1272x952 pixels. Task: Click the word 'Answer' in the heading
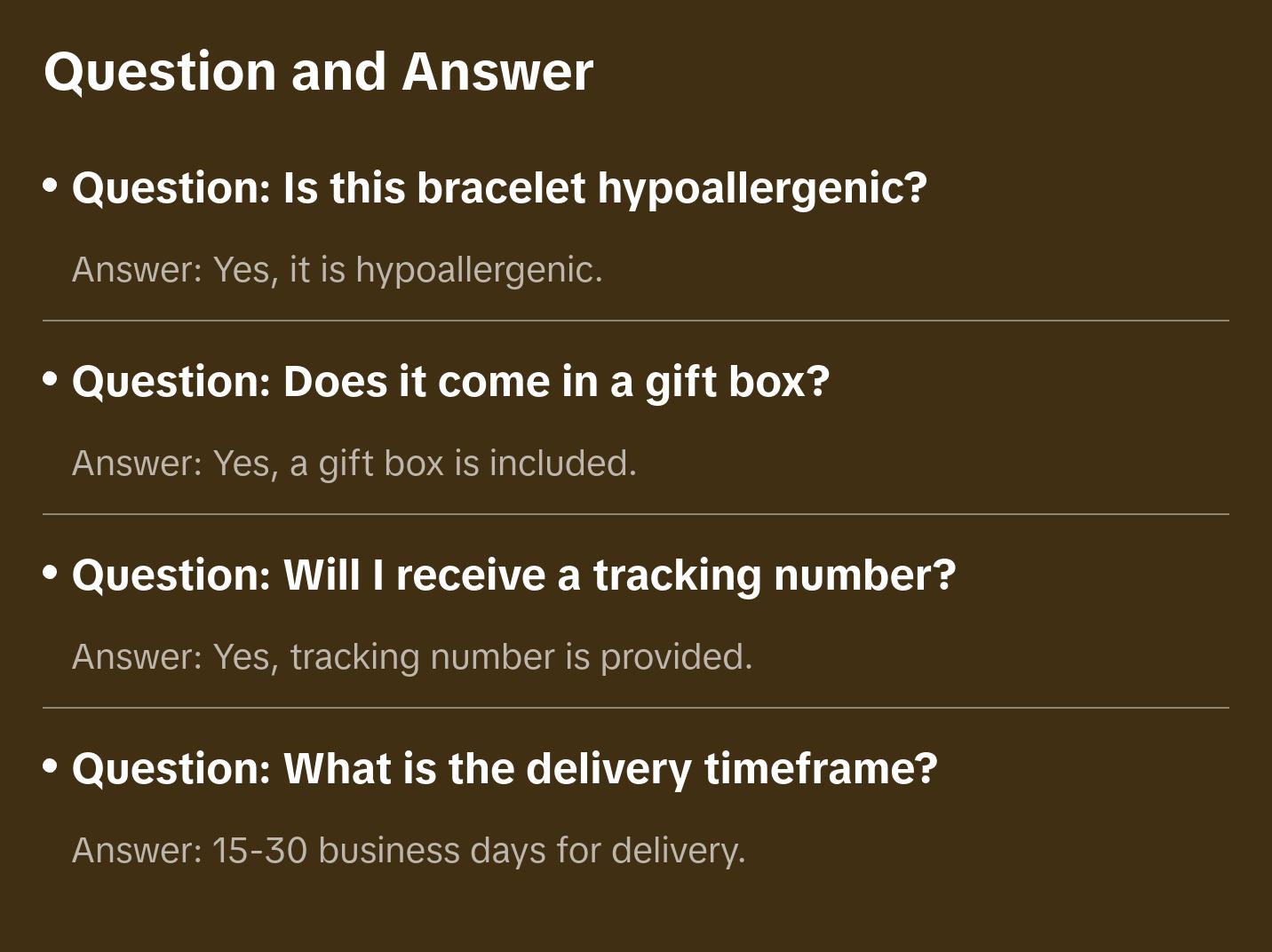(497, 71)
